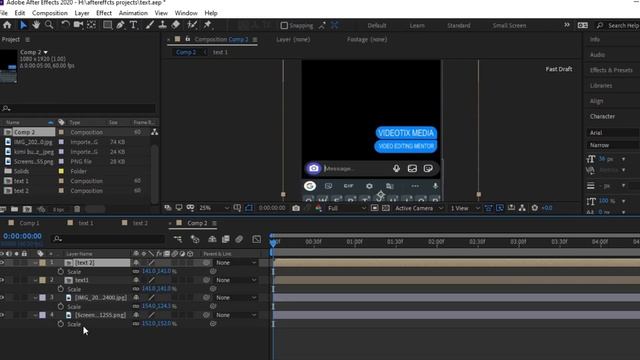Open the Align panel
Image resolution: width=640 pixels, height=360 pixels.
tap(596, 101)
